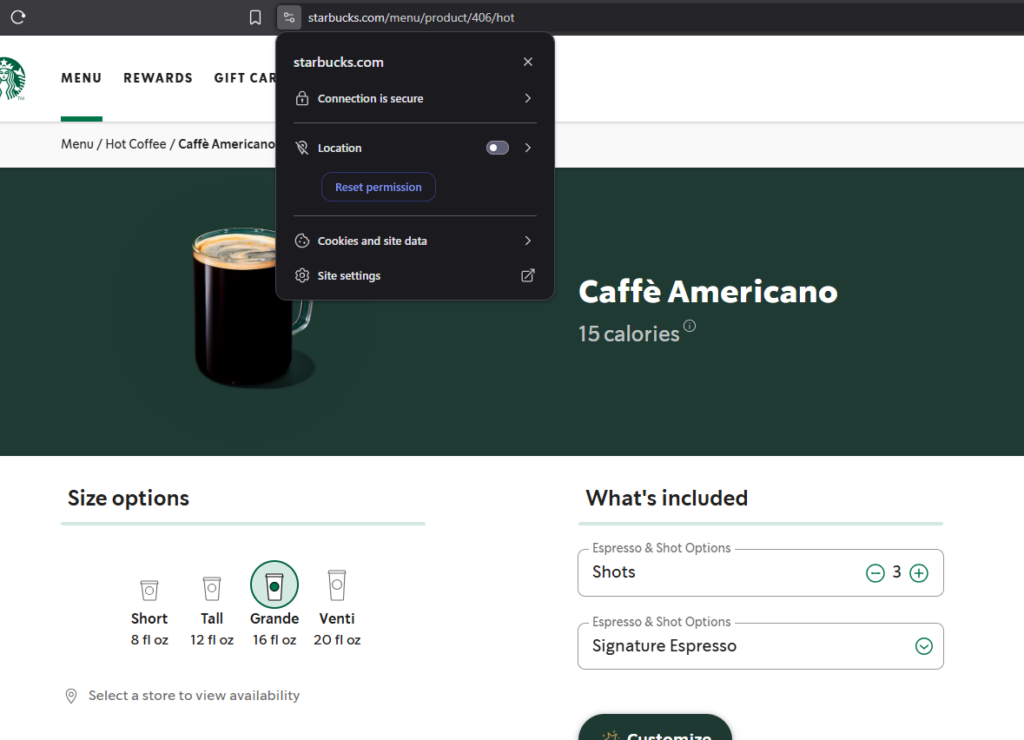The width and height of the screenshot is (1024, 740).
Task: Close the starbucks.com site info popup
Action: point(528,61)
